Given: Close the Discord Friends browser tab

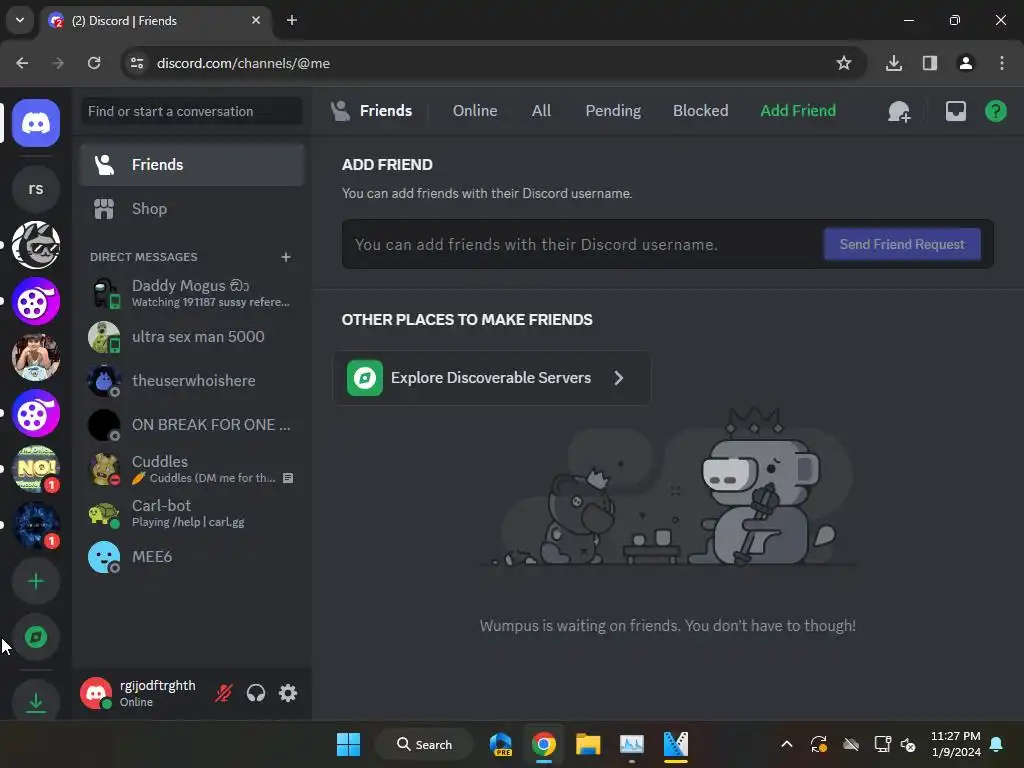Looking at the screenshot, I should (255, 20).
